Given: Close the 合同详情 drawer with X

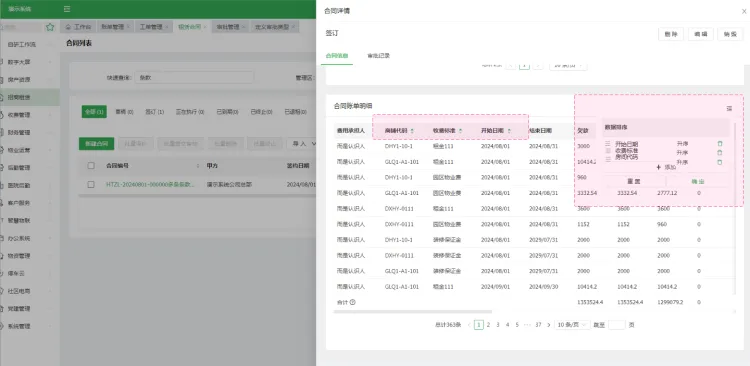Looking at the screenshot, I should click(743, 11).
